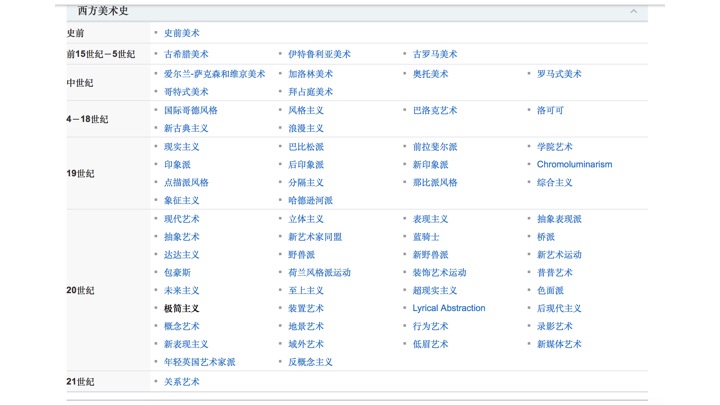Image resolution: width=720 pixels, height=405 pixels.
Task: Open the 洛可可 link
Action: pyautogui.click(x=550, y=110)
